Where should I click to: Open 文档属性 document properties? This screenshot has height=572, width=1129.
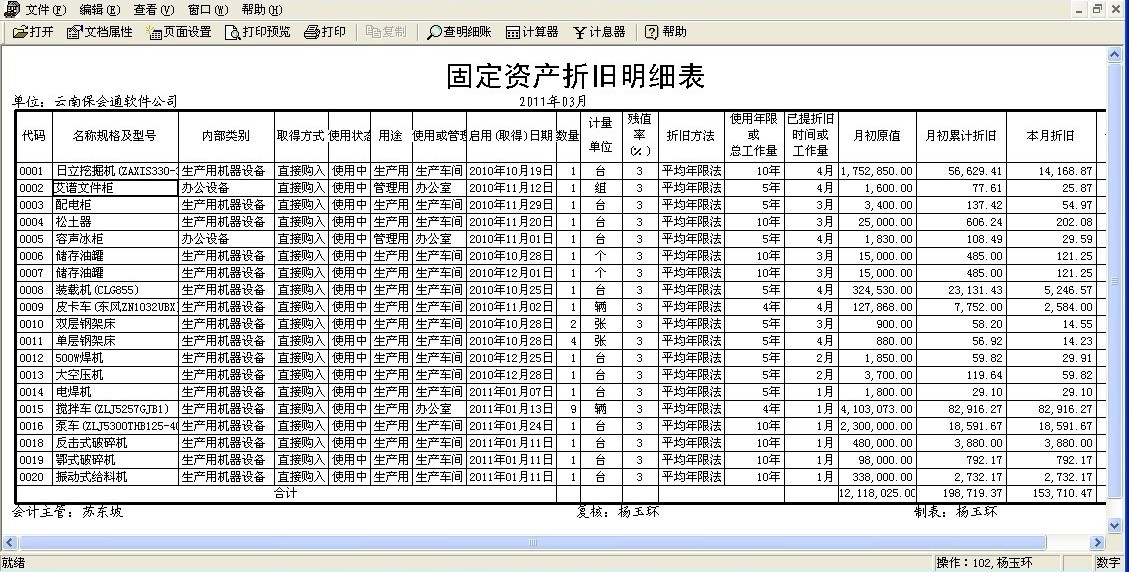[x=100, y=32]
